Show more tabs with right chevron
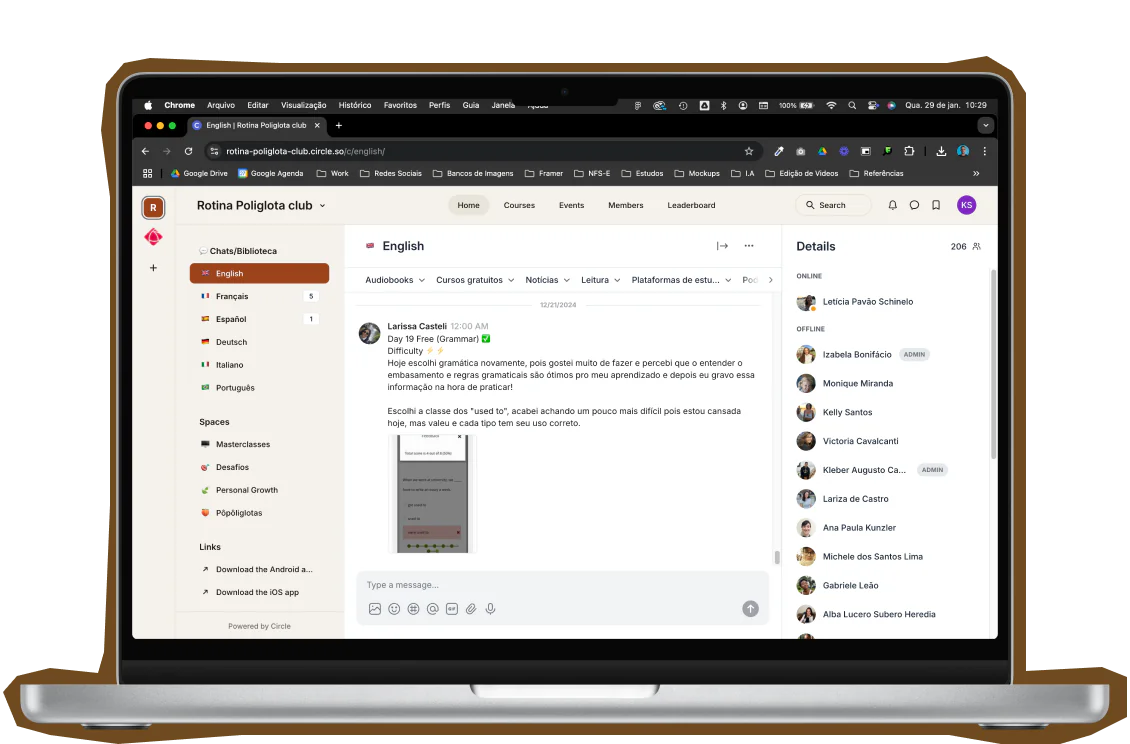1130x744 pixels. tap(770, 280)
